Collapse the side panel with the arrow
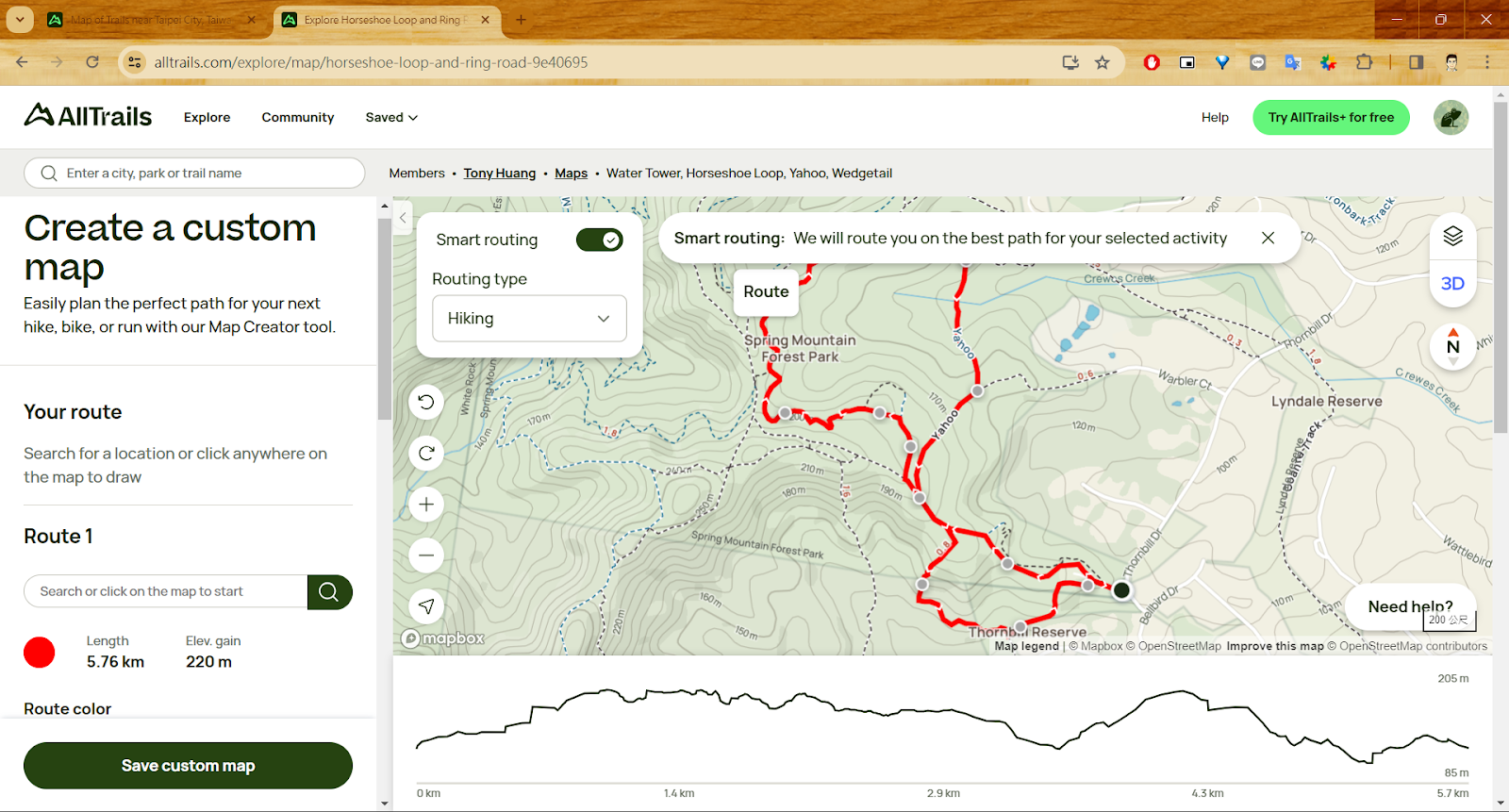The image size is (1509, 812). coord(403,218)
